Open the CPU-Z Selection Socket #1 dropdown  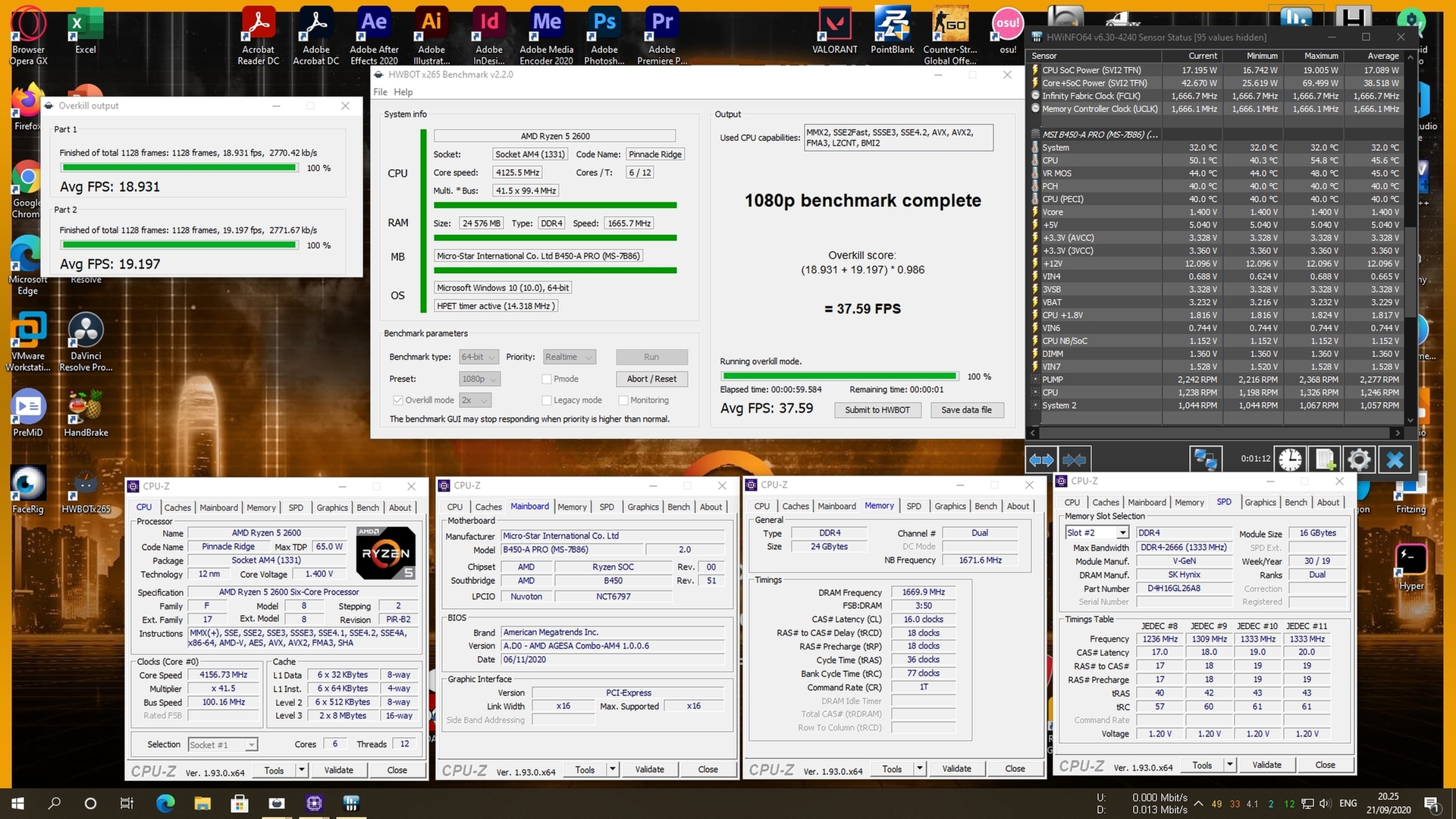pos(223,745)
